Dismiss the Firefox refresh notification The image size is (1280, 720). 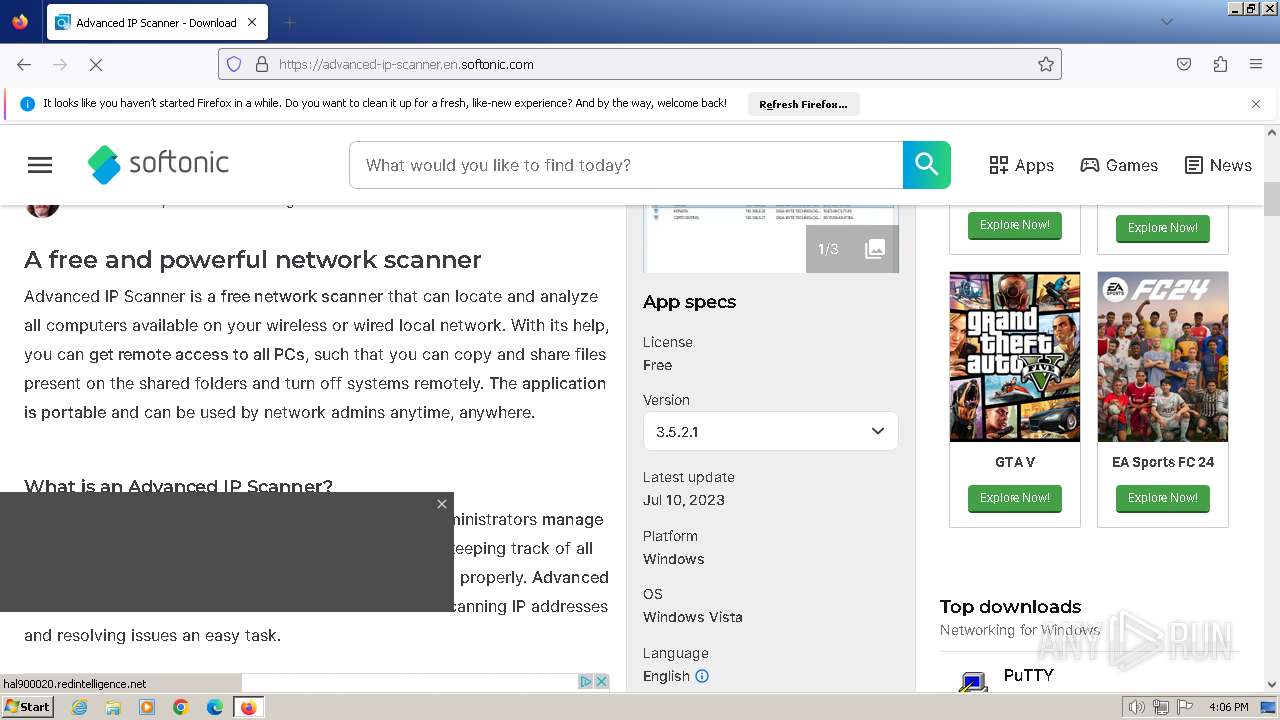click(1256, 104)
